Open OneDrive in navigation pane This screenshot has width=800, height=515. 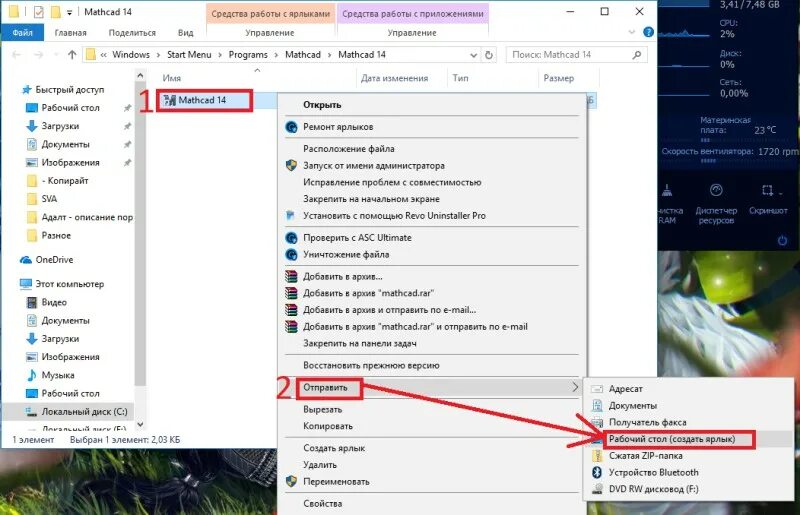click(54, 259)
